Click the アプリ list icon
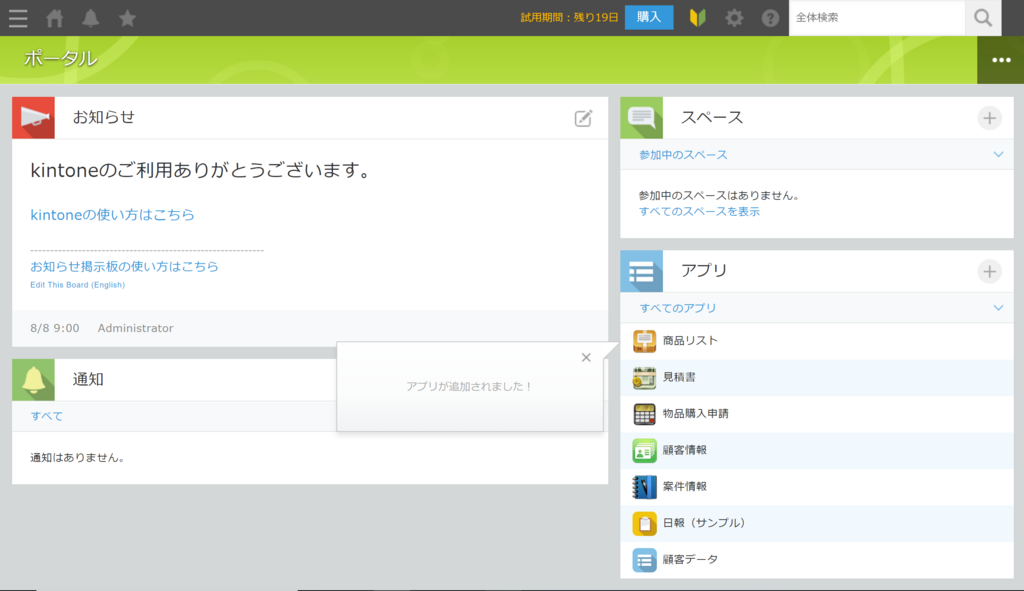The width and height of the screenshot is (1024, 591). 641,271
